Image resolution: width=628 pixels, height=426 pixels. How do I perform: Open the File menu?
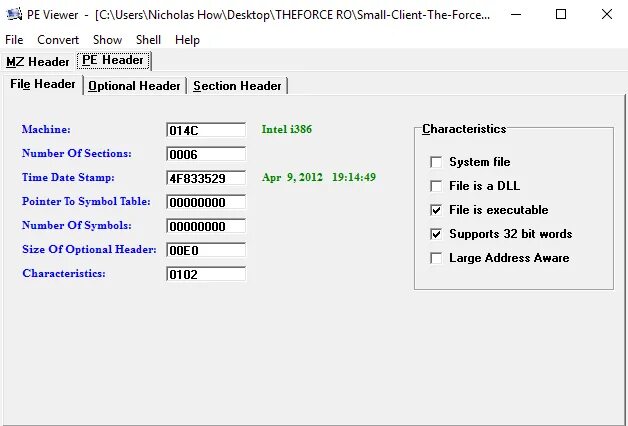(14, 40)
